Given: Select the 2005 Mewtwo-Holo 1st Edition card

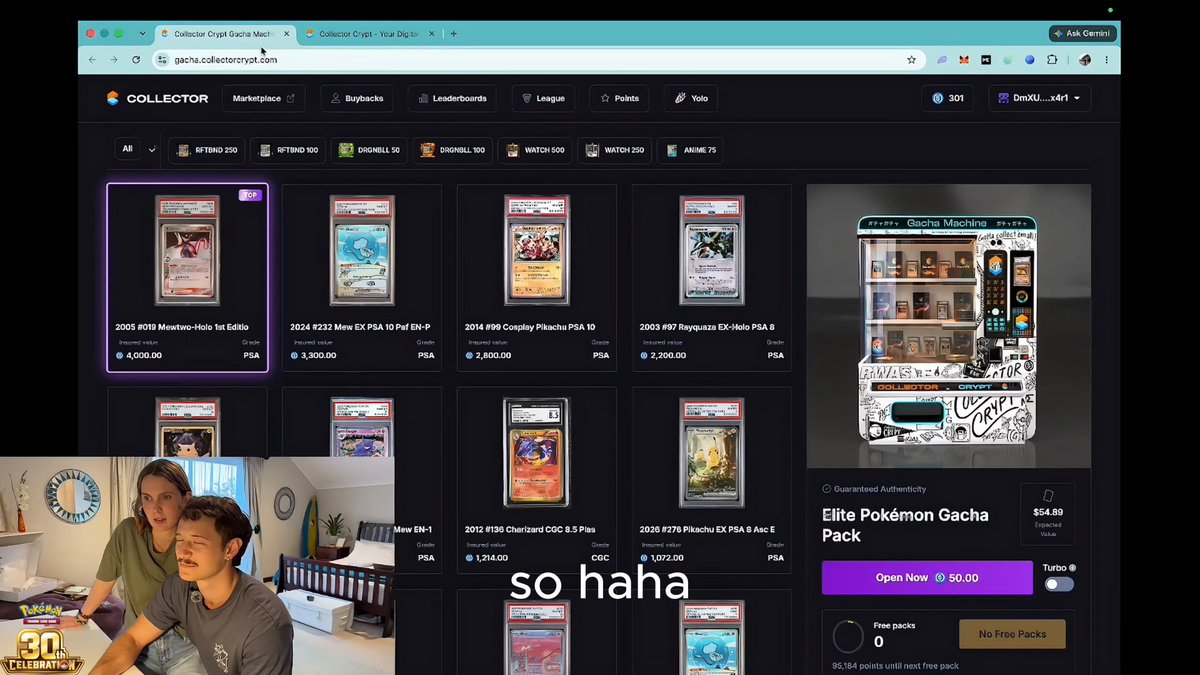Looking at the screenshot, I should tap(187, 277).
